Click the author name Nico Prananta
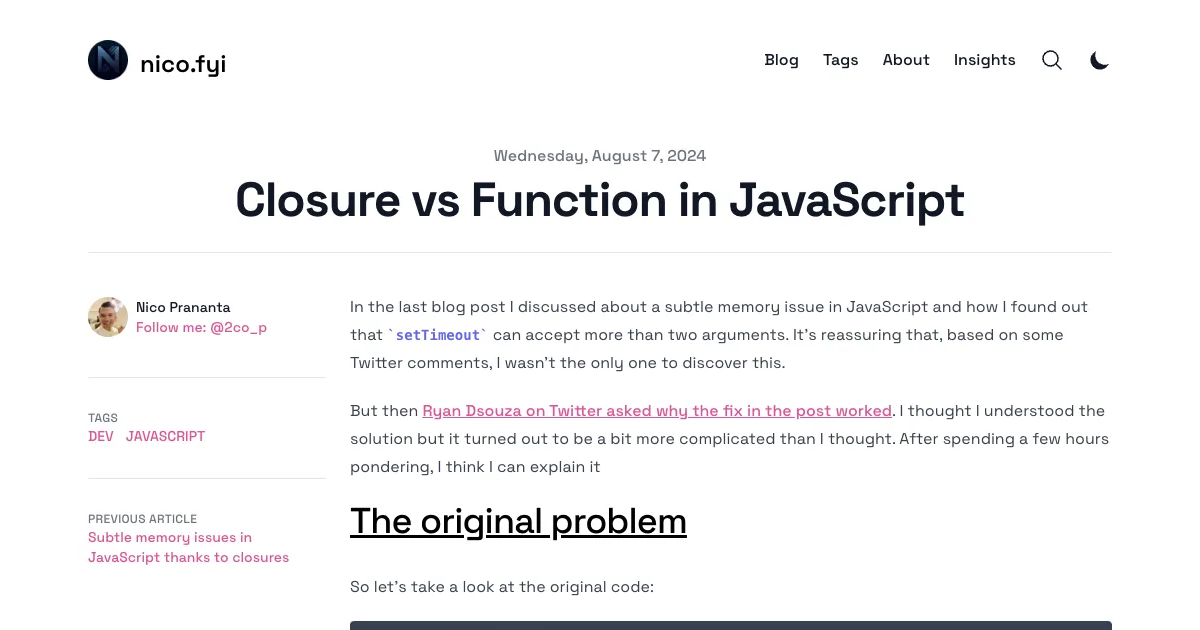The image size is (1200, 630). (x=183, y=307)
